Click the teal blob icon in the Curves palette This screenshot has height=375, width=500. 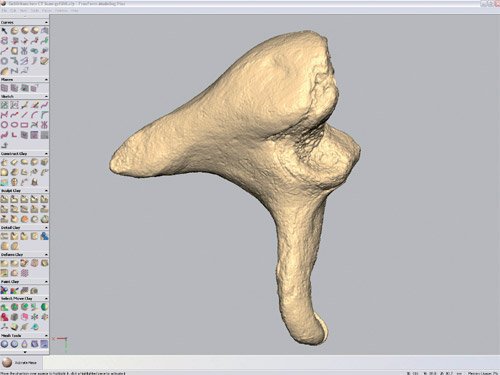(34, 51)
